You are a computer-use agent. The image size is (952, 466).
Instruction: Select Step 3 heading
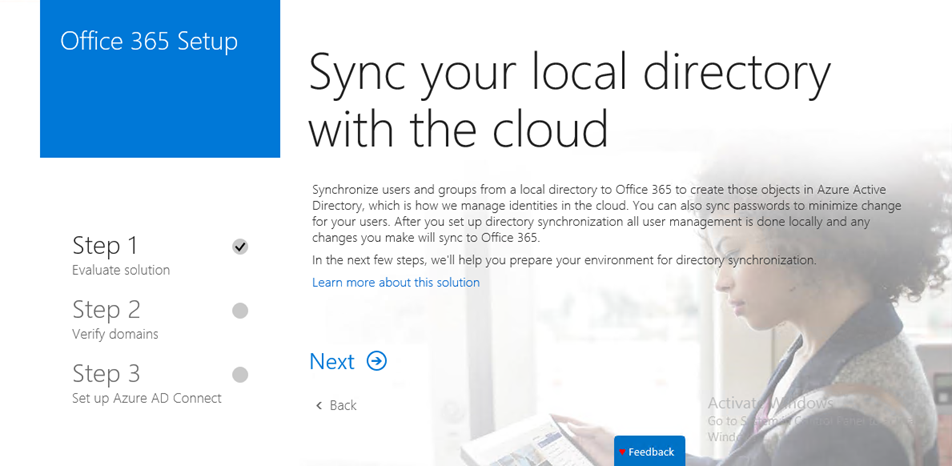point(106,374)
